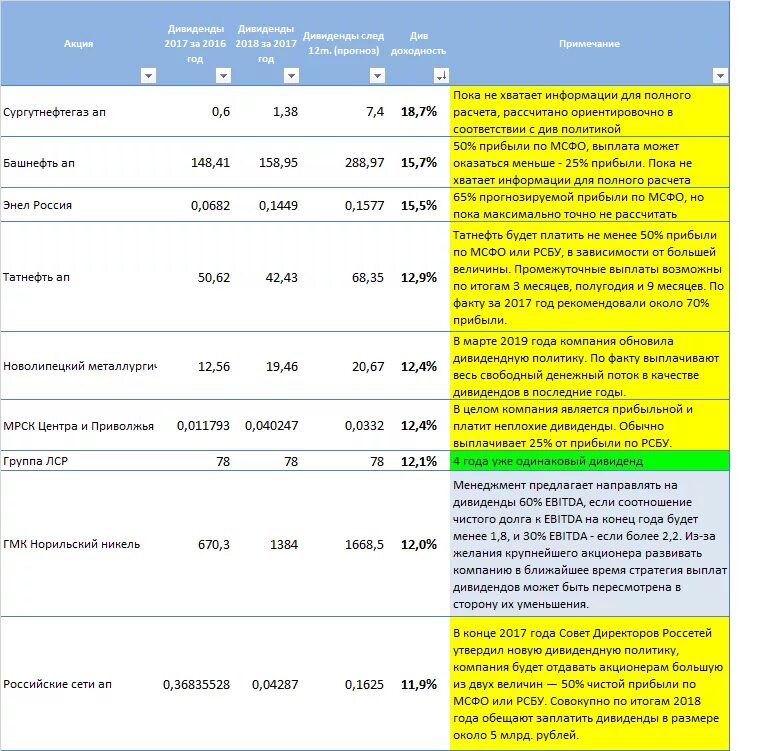This screenshot has height=751, width=768.
Task: Select the cell with value 0,1625
Action: (x=343, y=684)
